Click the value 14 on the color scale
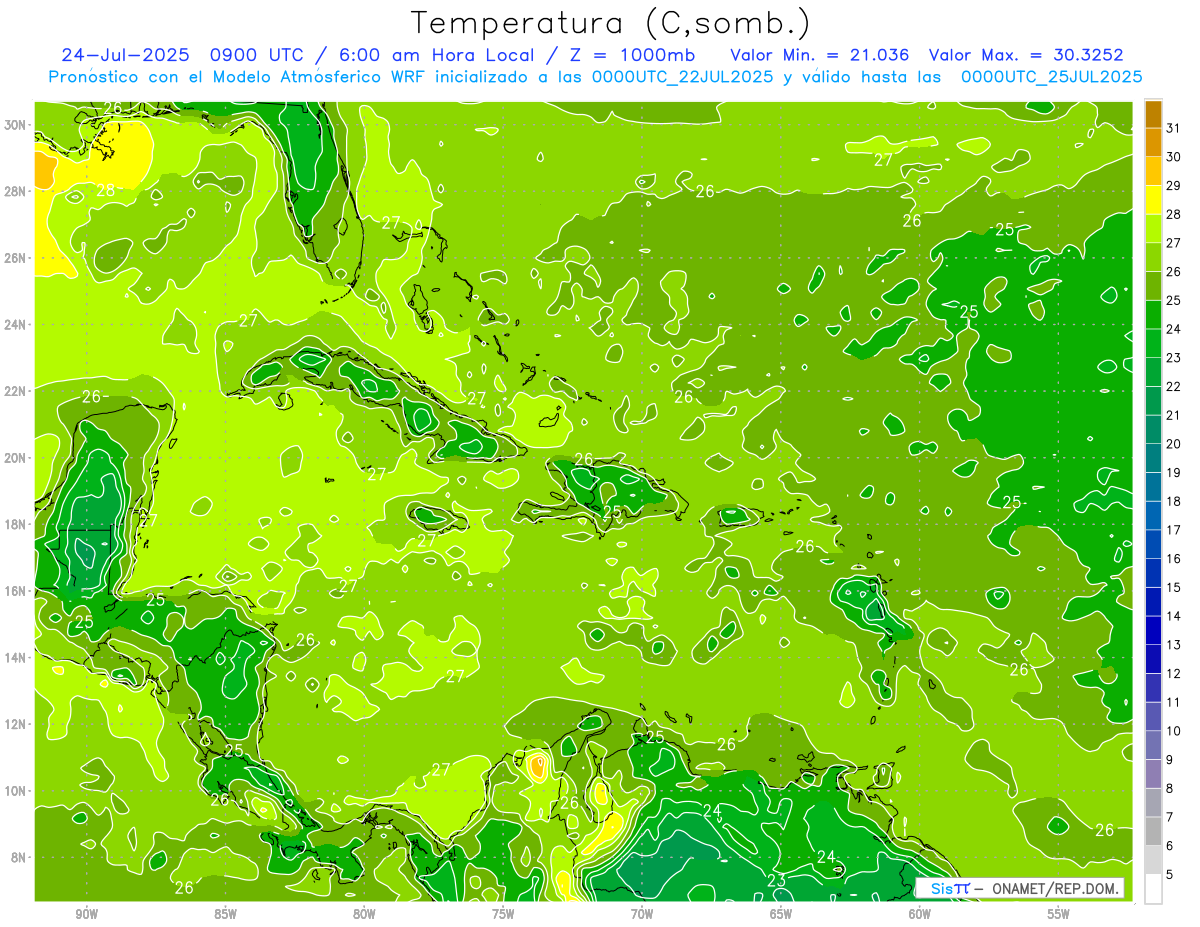Image resolution: width=1200 pixels, height=927 pixels. [1174, 617]
